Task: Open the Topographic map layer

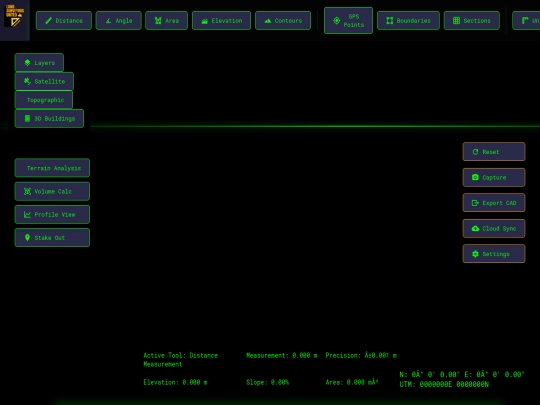Action: [44, 100]
